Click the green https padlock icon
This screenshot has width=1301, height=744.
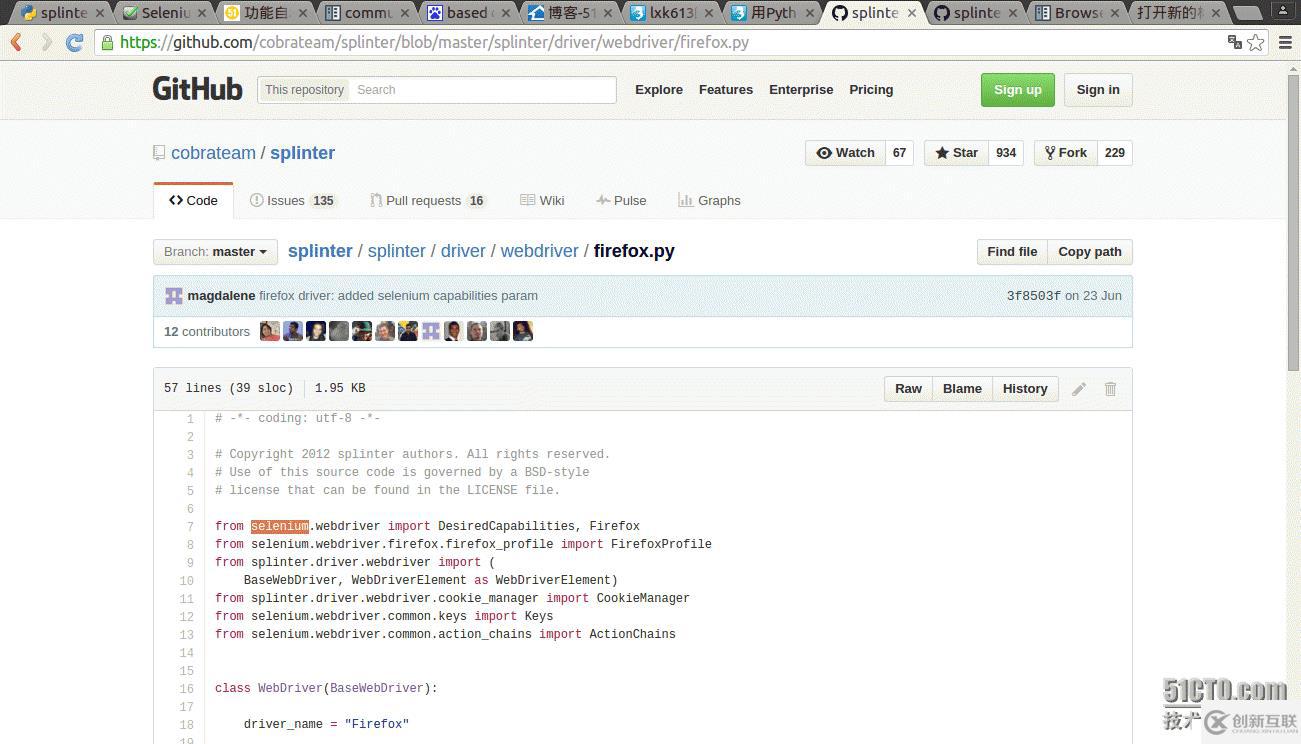(x=108, y=42)
